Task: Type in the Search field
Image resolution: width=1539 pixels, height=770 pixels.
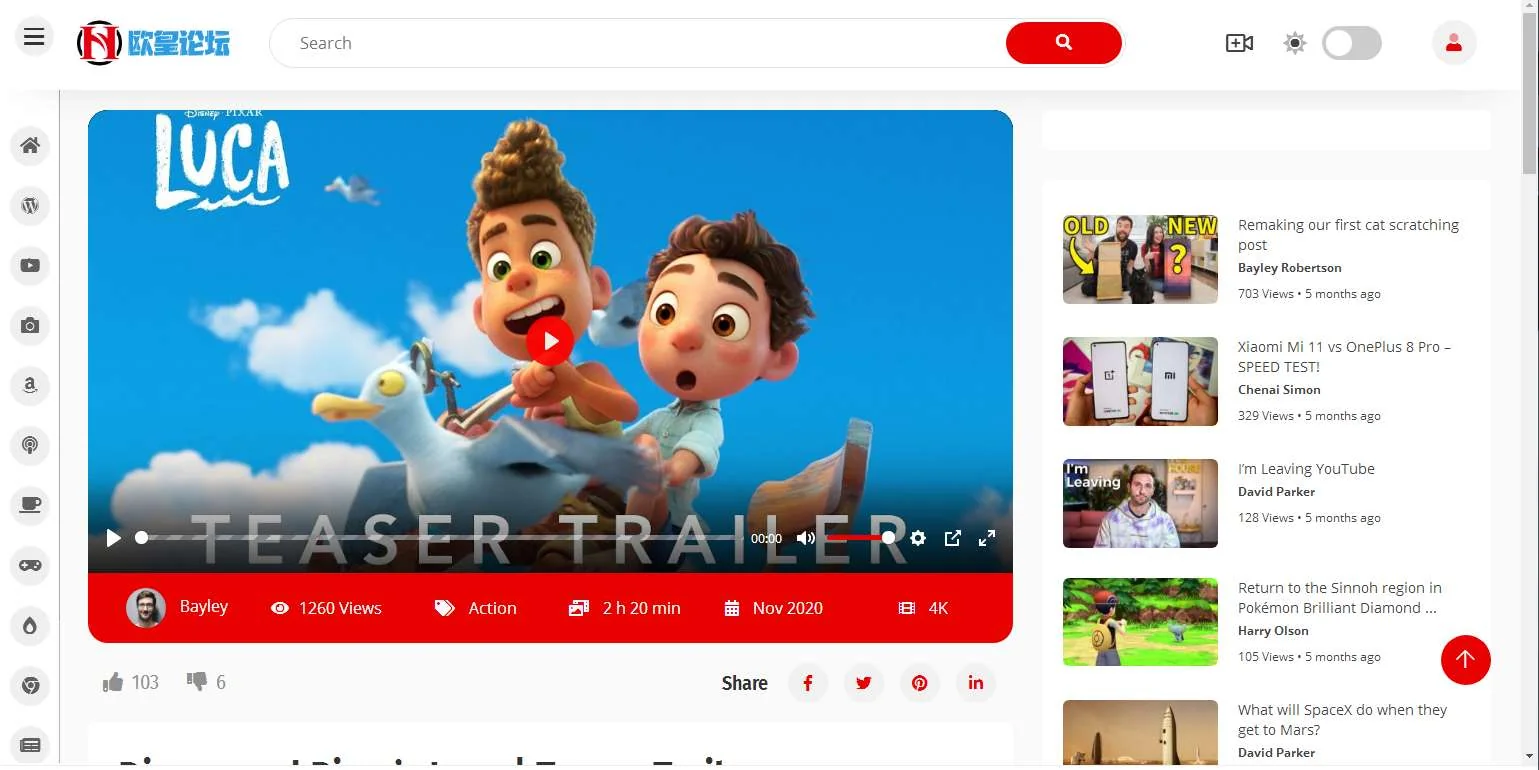Action: pos(640,43)
